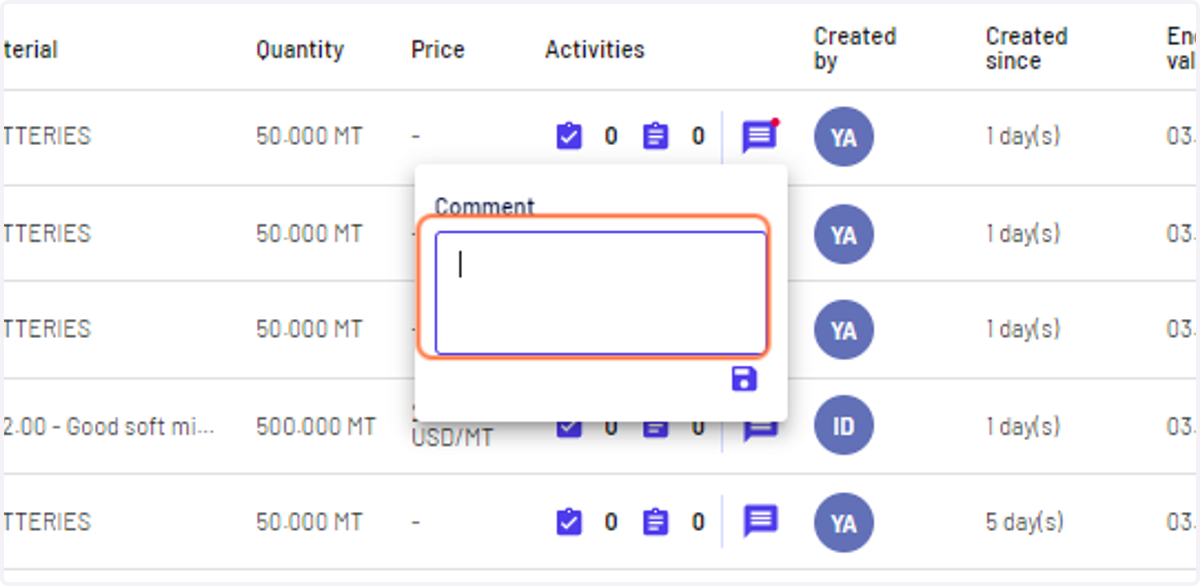Click inside the Comment text box
This screenshot has width=1200, height=586.
(601, 293)
